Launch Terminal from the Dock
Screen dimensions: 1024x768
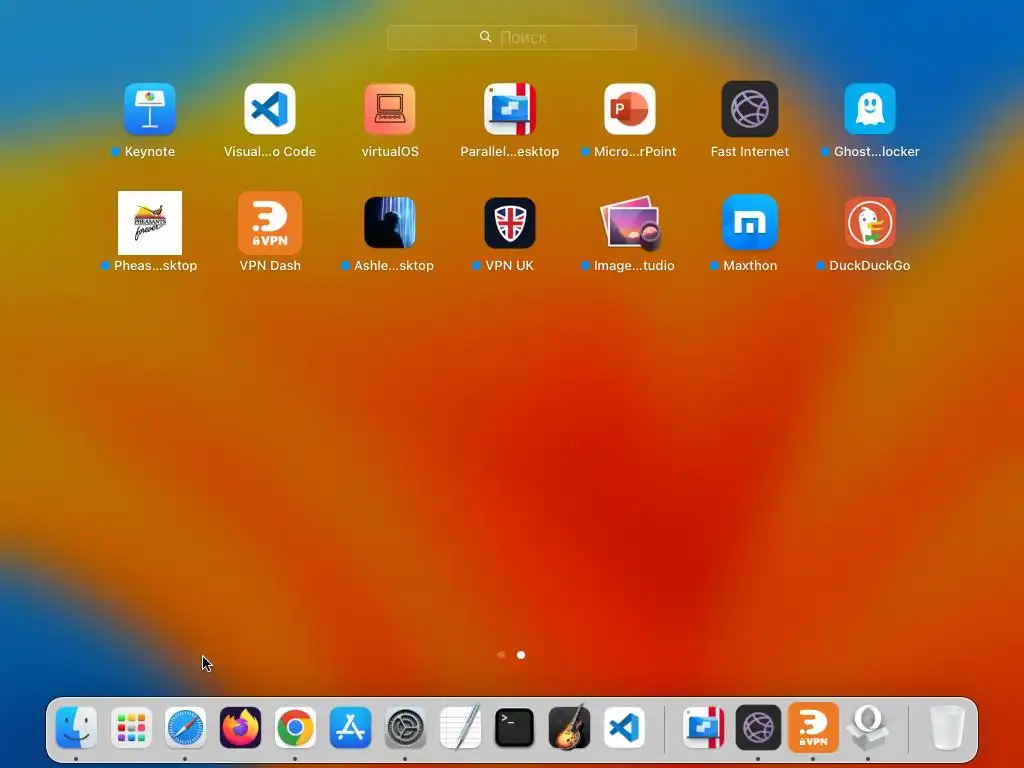point(515,727)
